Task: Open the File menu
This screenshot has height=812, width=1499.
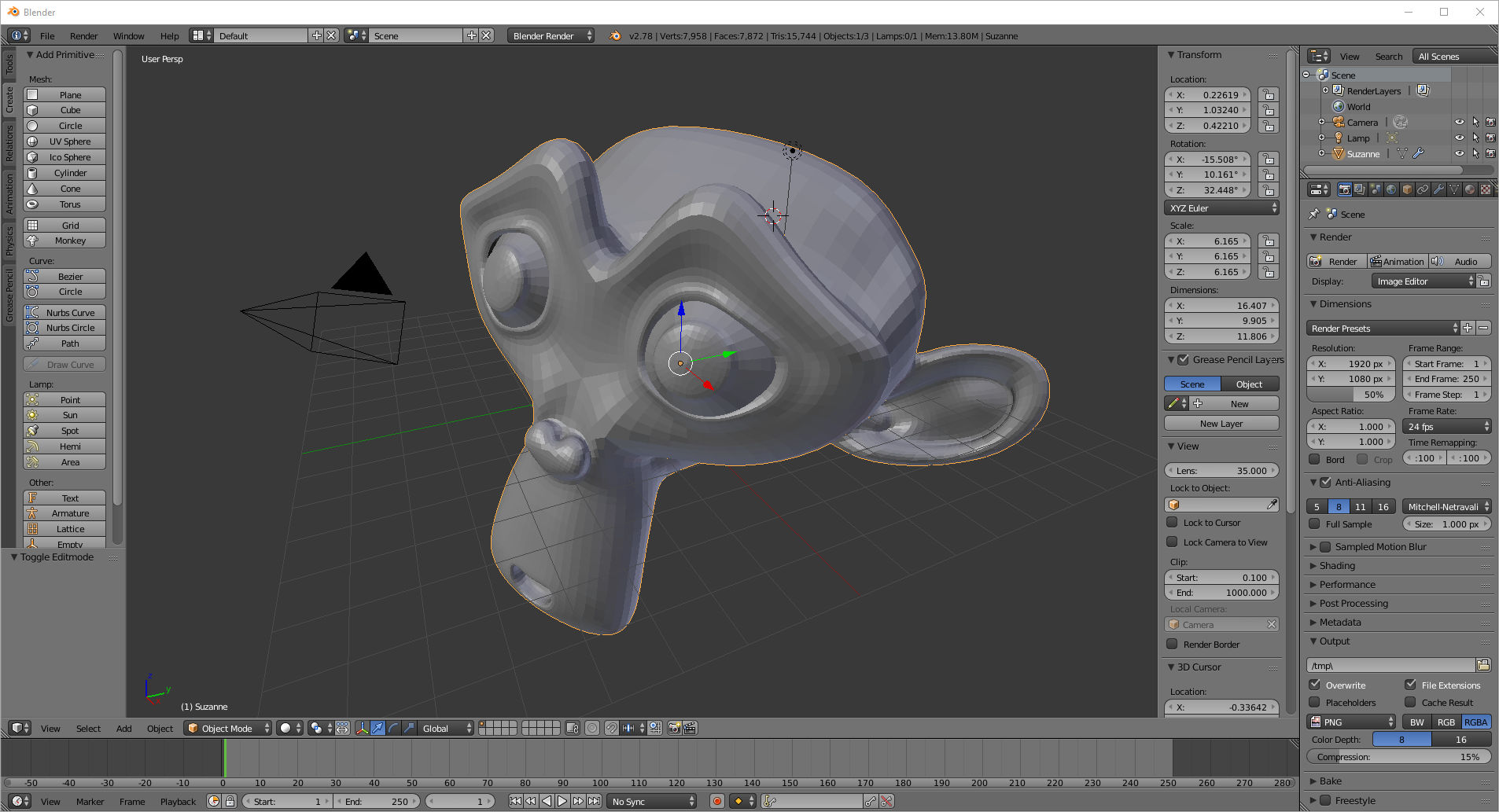Action: coord(47,36)
